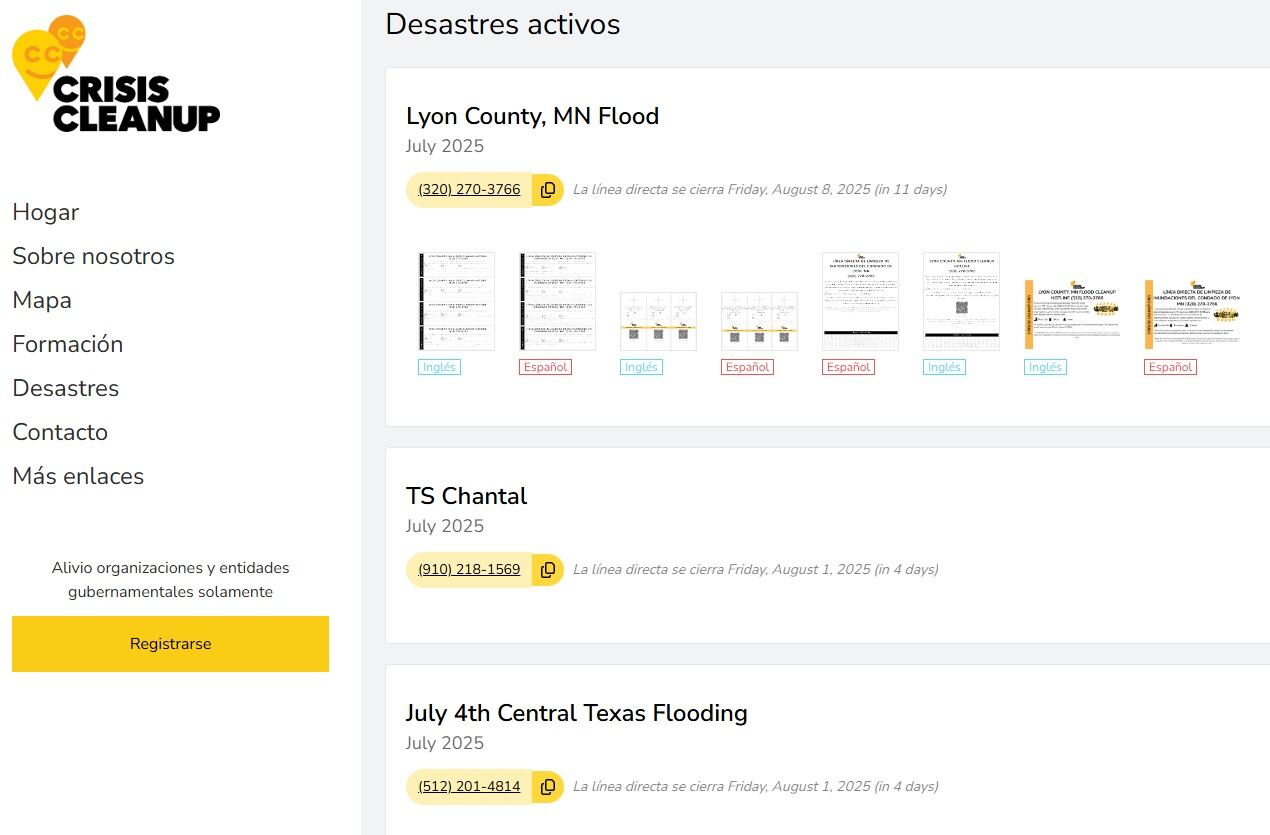Image resolution: width=1270 pixels, height=835 pixels.
Task: Go to Sobre nosotros page
Action: [x=93, y=256]
